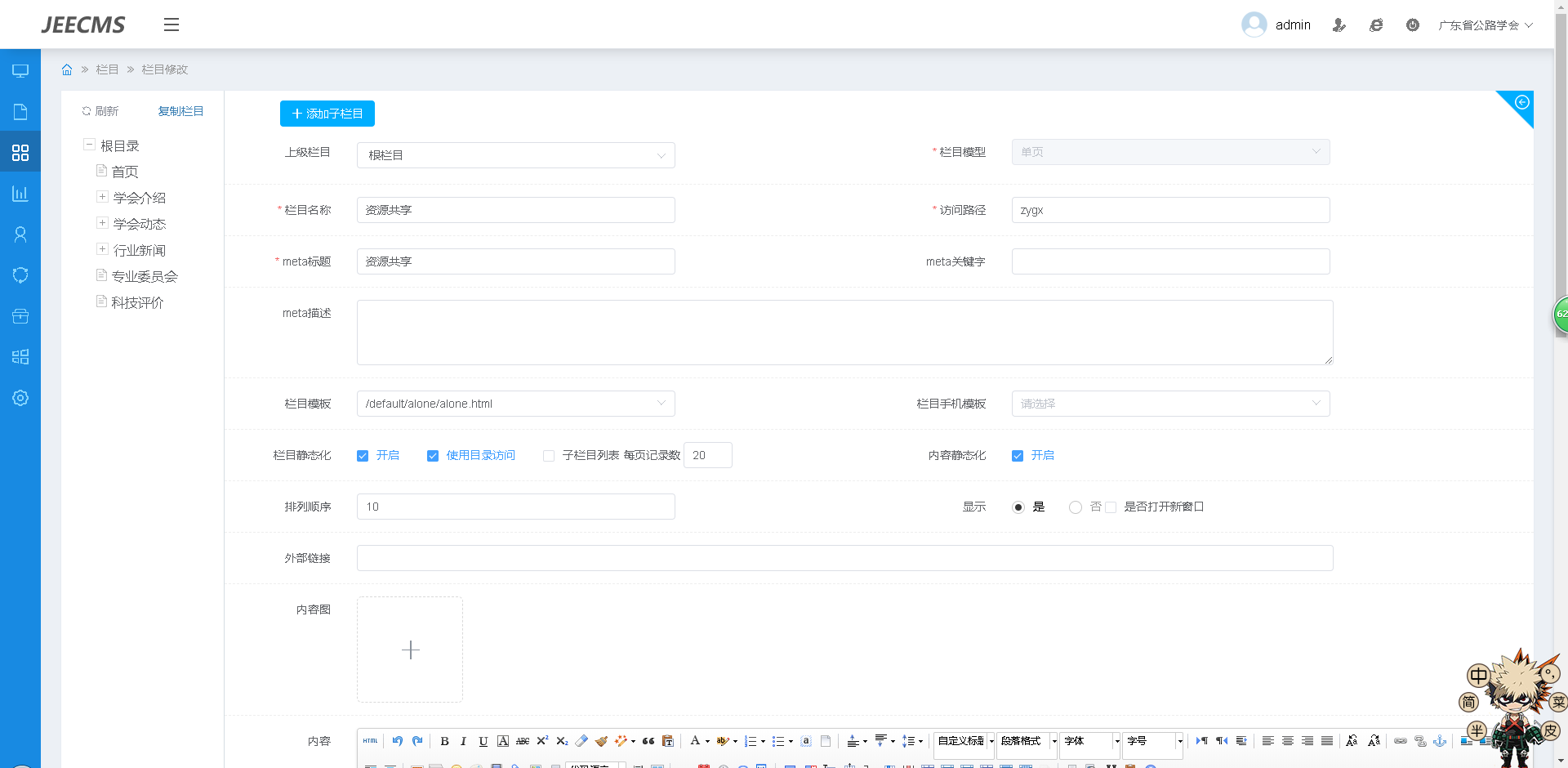Click the 复制栏目 link
This screenshot has height=768, width=1568.
[x=180, y=111]
